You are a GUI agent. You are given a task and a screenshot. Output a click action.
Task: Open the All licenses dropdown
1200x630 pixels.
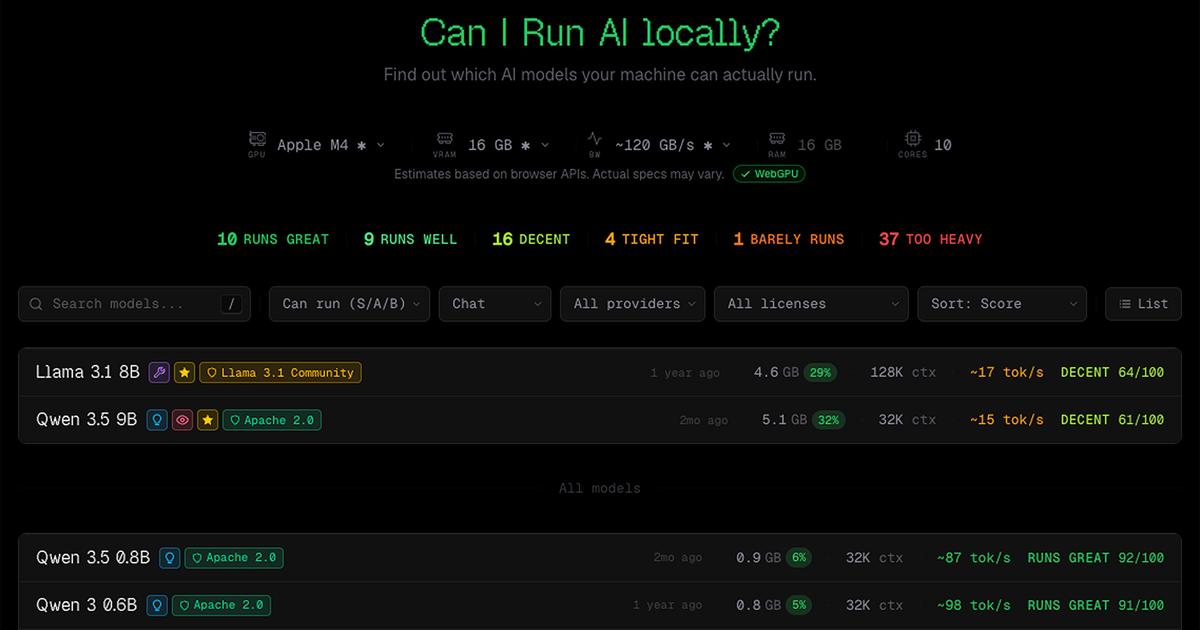(x=811, y=304)
